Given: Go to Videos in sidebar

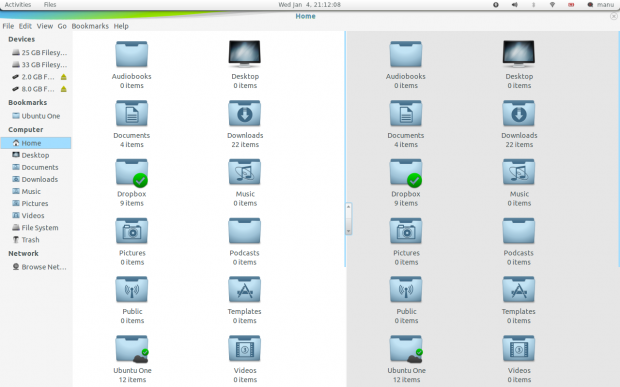Looking at the screenshot, I should [x=28, y=215].
